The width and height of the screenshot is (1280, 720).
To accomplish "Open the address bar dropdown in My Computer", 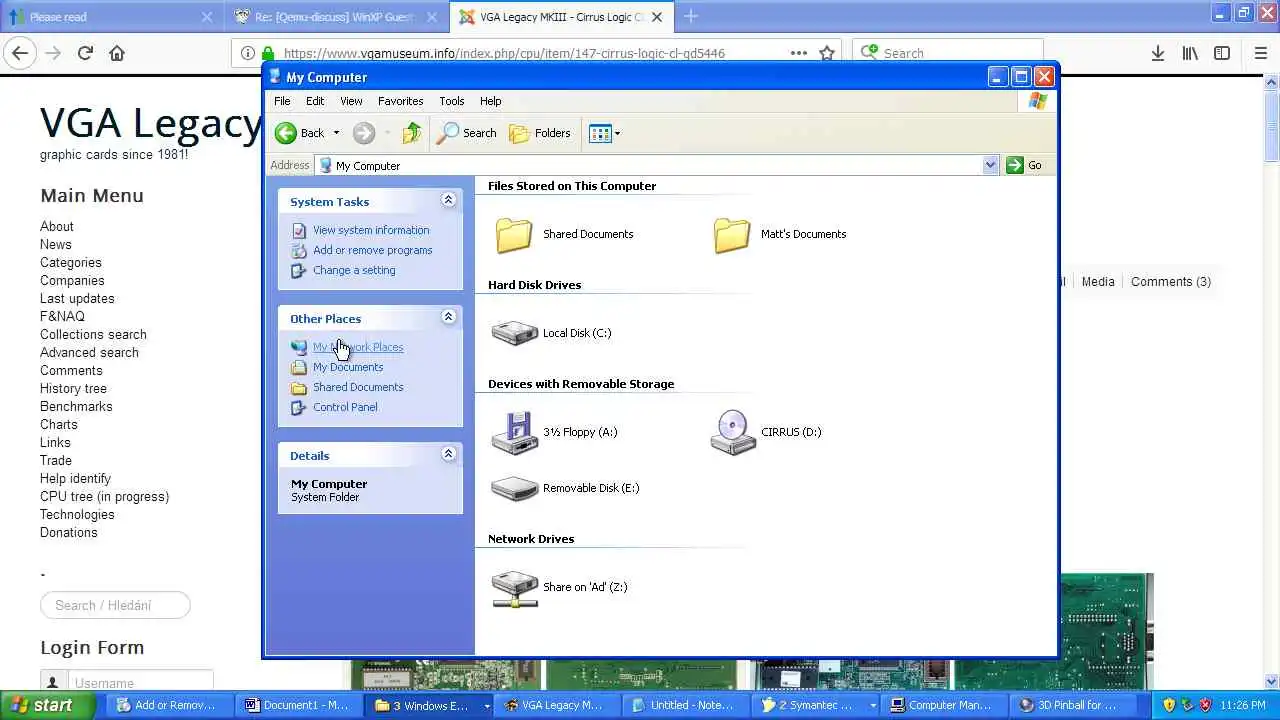I will (990, 165).
